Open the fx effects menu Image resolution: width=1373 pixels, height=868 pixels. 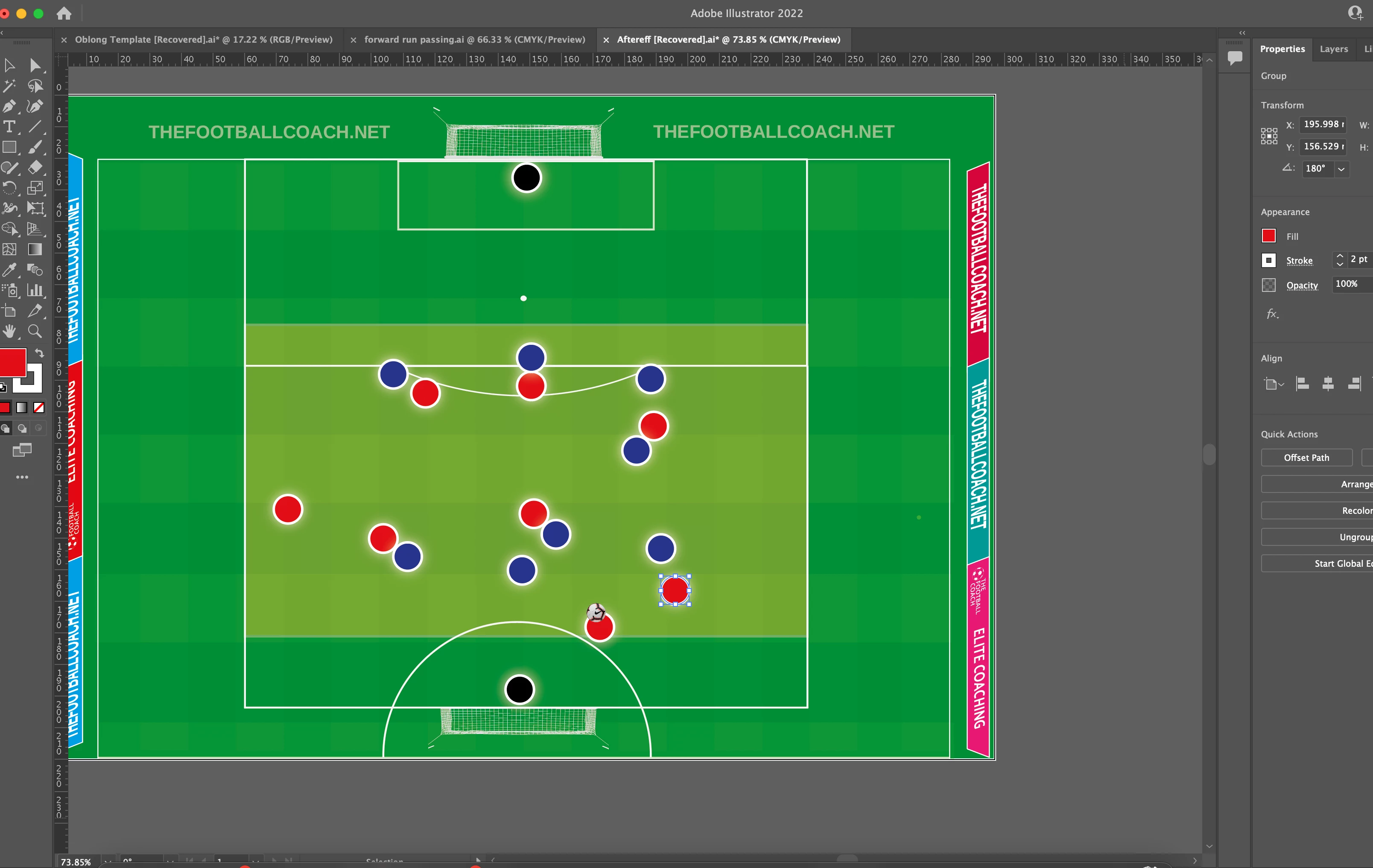[x=1272, y=314]
